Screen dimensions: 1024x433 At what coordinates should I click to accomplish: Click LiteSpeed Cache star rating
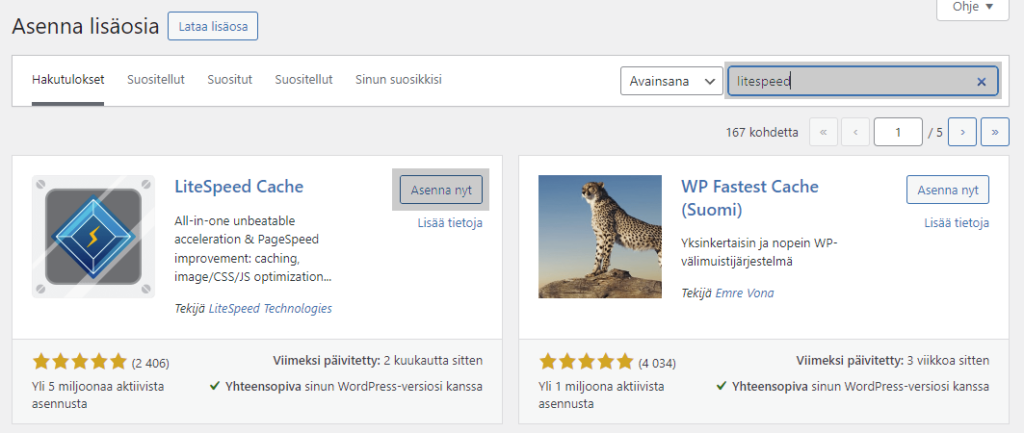79,362
